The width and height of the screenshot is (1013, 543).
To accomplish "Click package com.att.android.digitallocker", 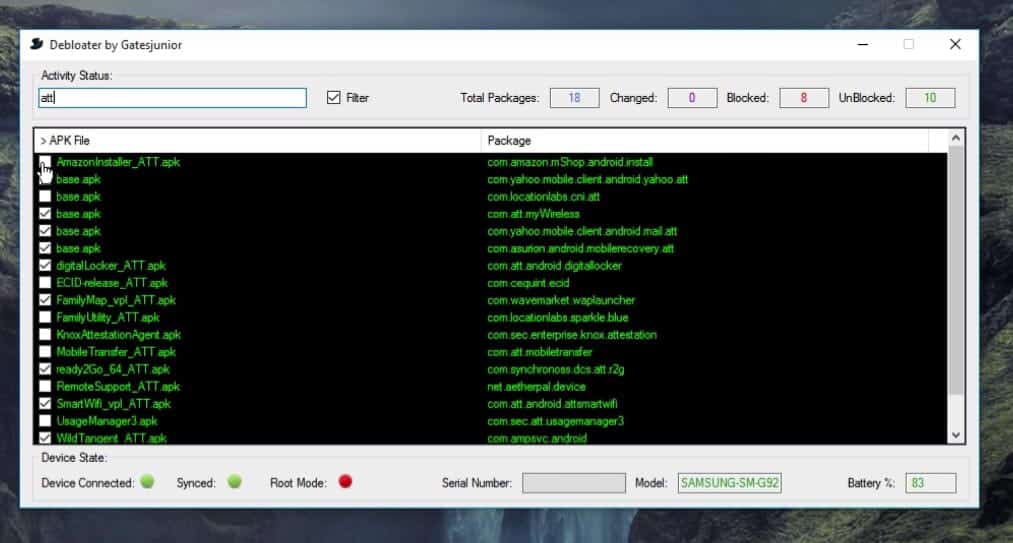I will [554, 266].
